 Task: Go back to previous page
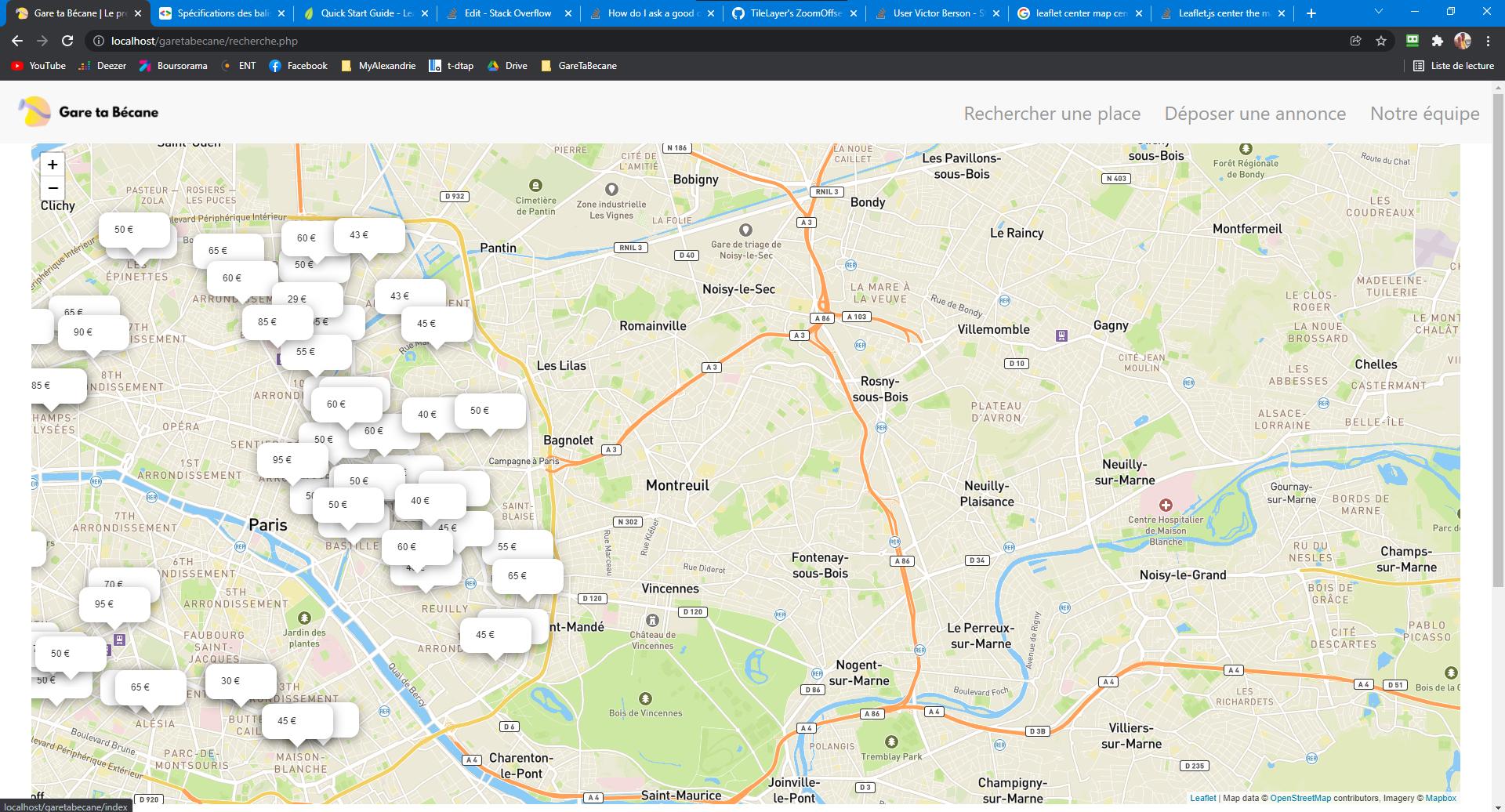[x=17, y=41]
